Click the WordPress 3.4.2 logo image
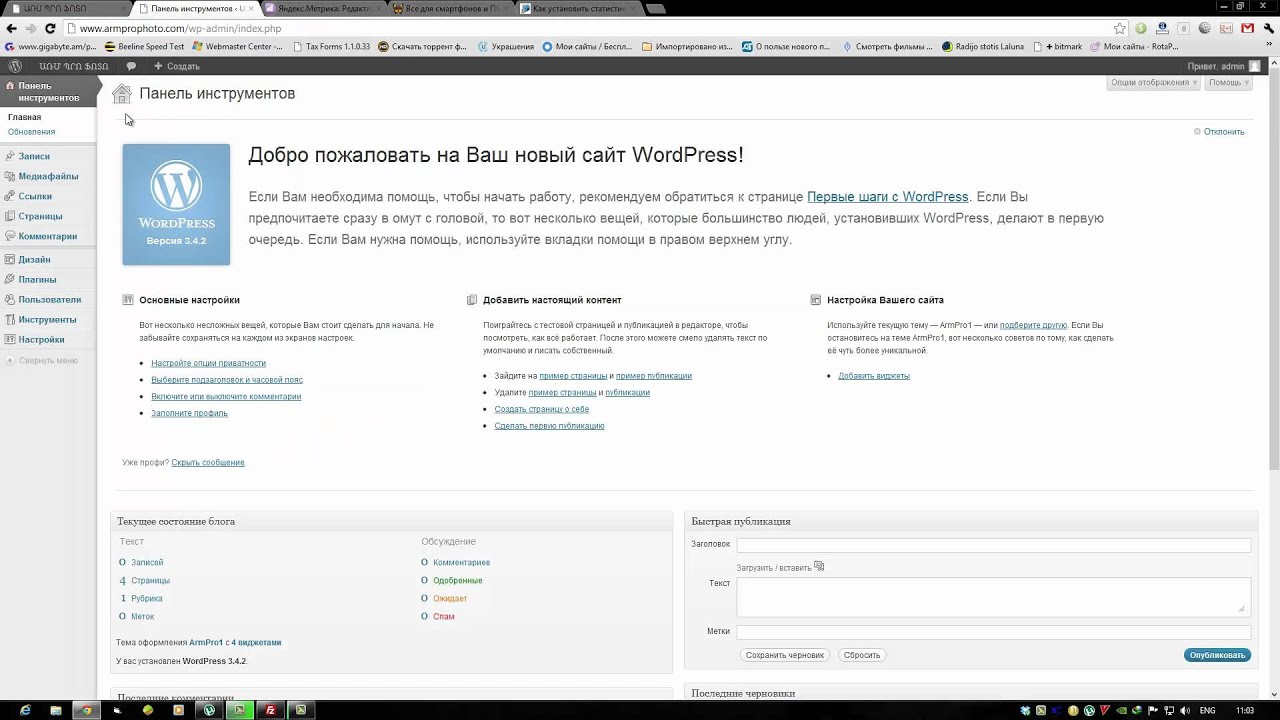 (176, 205)
